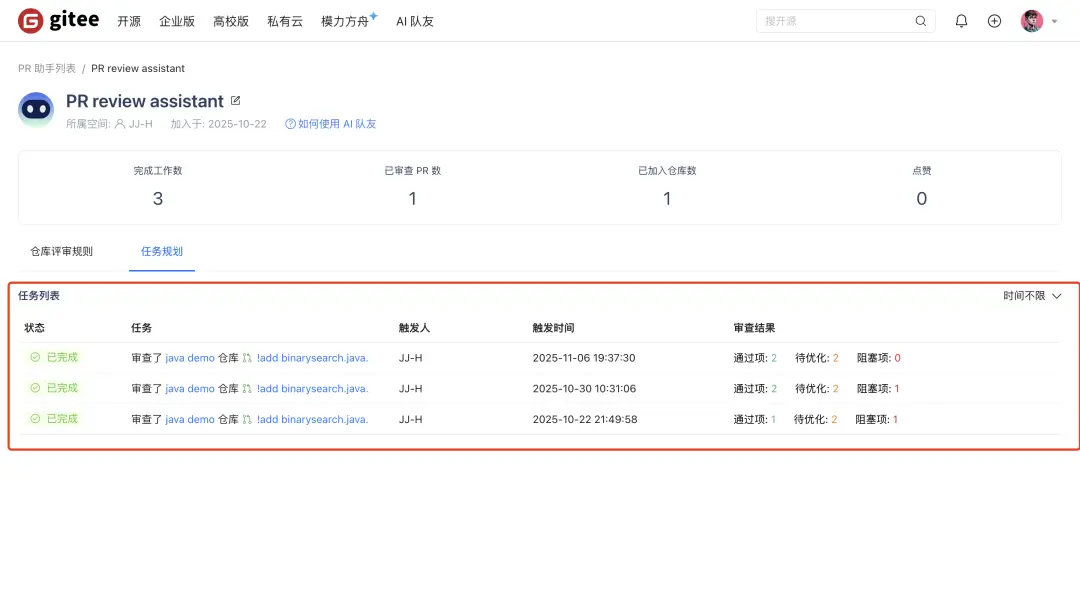Click the 触发时间 column header

coord(553,328)
